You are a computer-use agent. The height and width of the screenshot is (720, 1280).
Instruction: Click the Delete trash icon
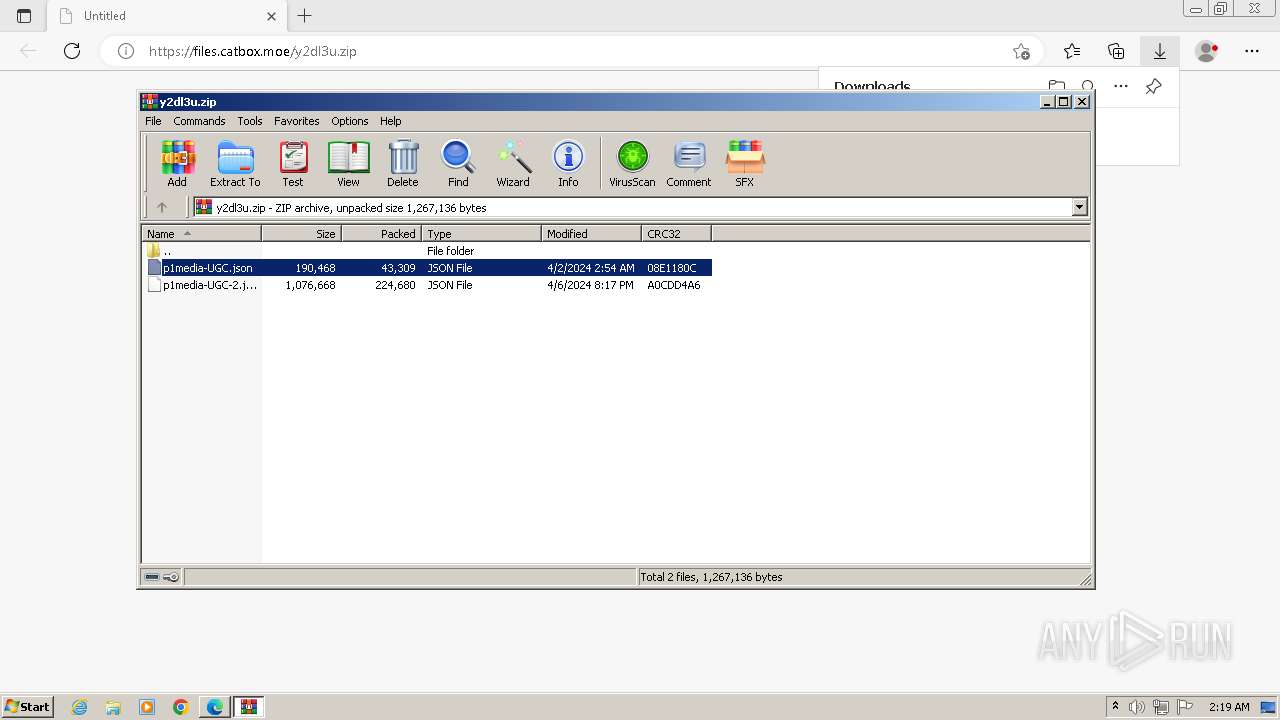[x=403, y=163]
